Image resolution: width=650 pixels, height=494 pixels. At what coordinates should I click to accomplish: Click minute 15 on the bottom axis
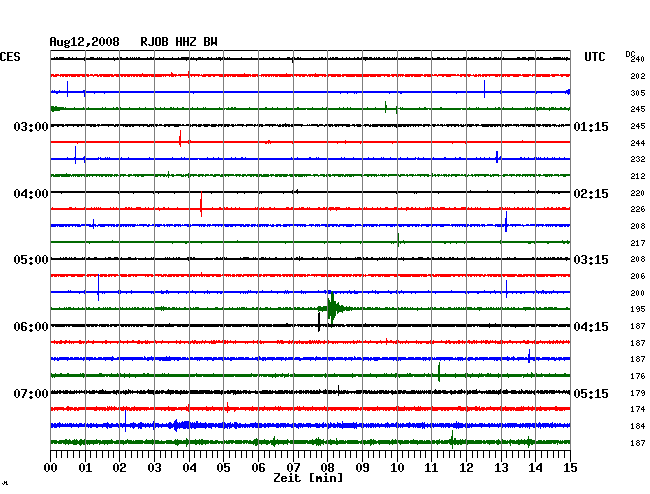pos(570,467)
